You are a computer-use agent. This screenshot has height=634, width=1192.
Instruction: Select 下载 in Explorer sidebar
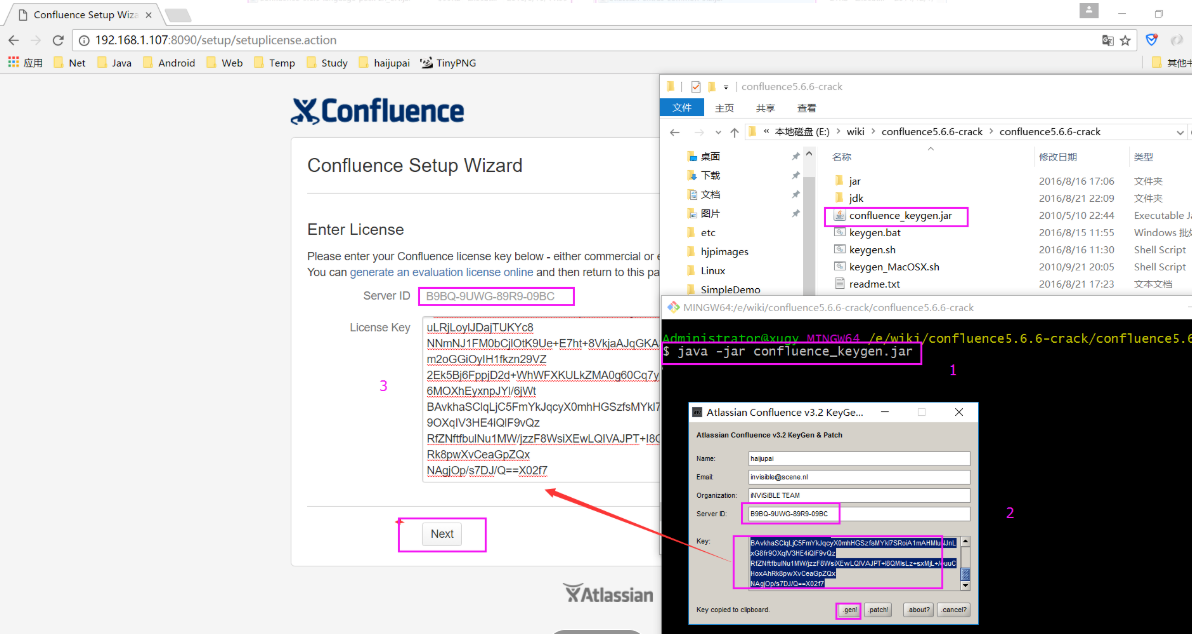(x=703, y=176)
